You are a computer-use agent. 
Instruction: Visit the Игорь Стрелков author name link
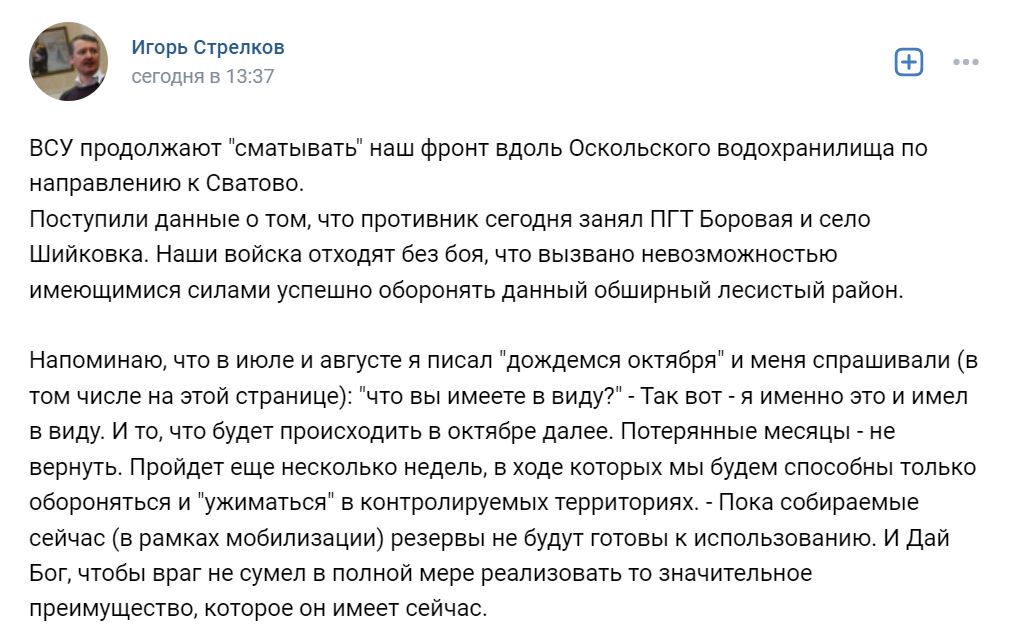tap(208, 47)
